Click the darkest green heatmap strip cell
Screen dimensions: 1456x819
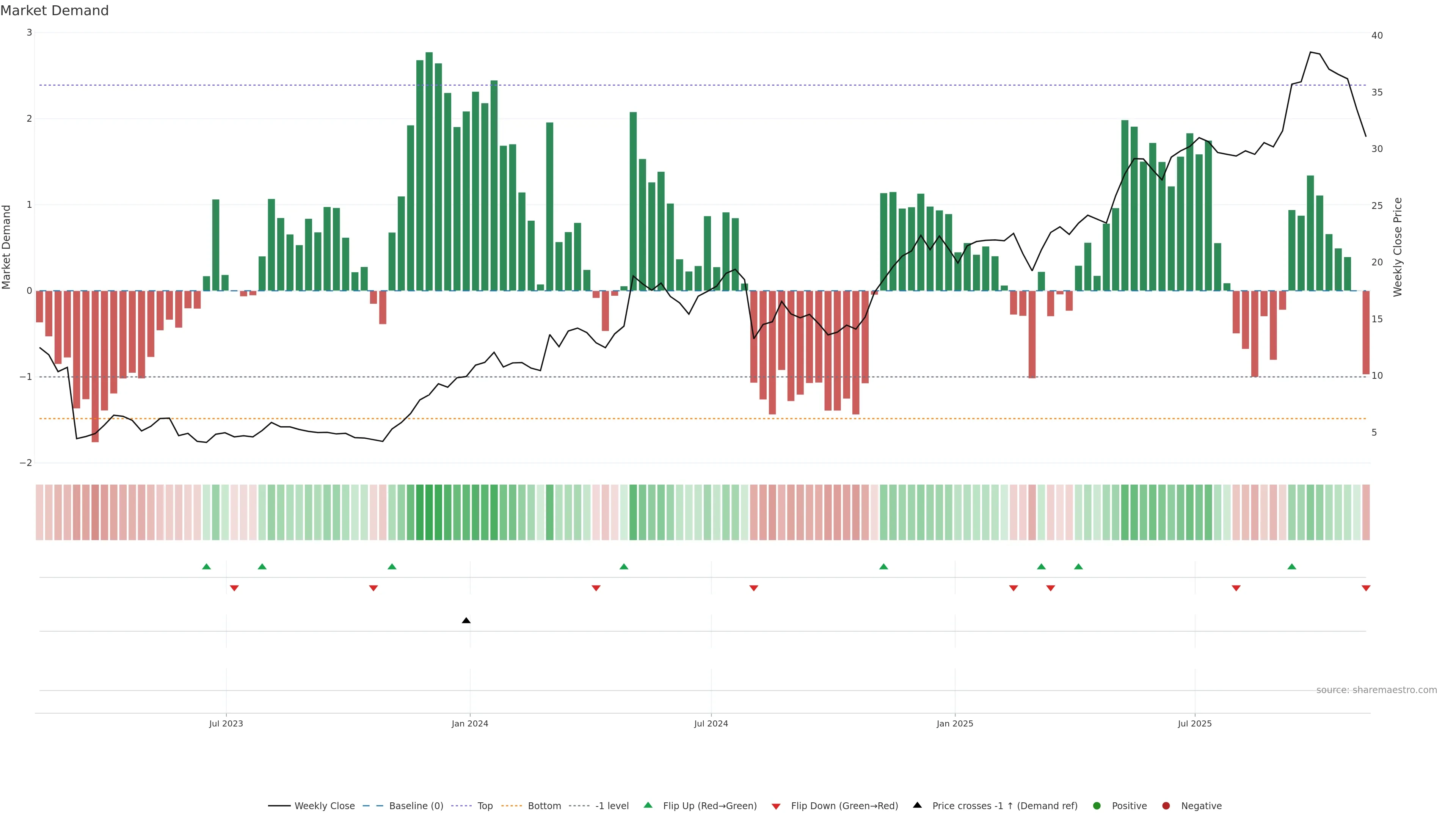pos(429,512)
